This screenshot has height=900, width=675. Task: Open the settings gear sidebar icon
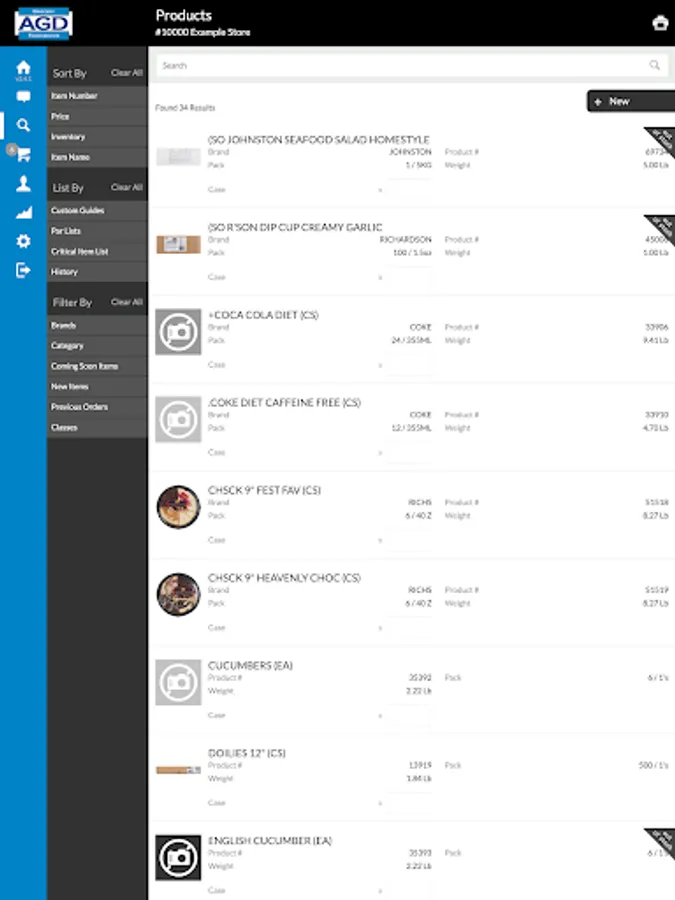[23, 241]
